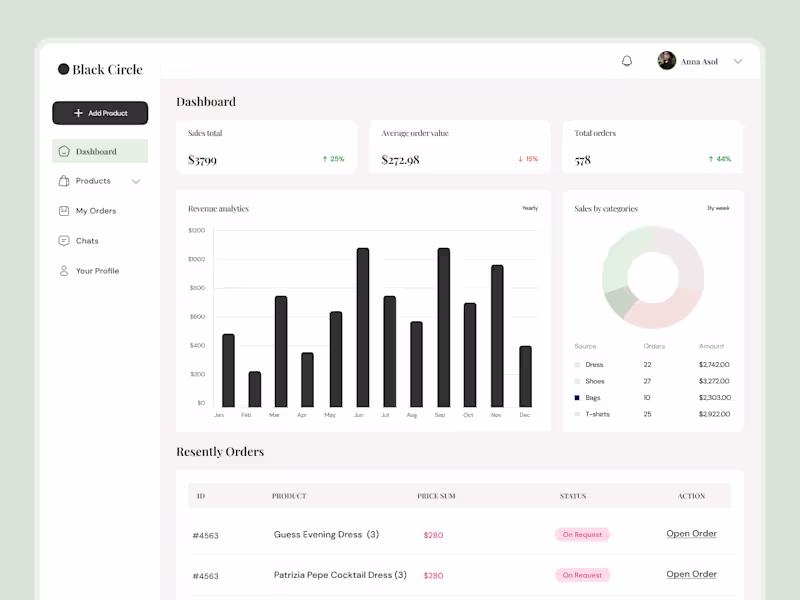Open the account menu for Anna Asol
Viewport: 800px width, 600px height.
[x=738, y=61]
